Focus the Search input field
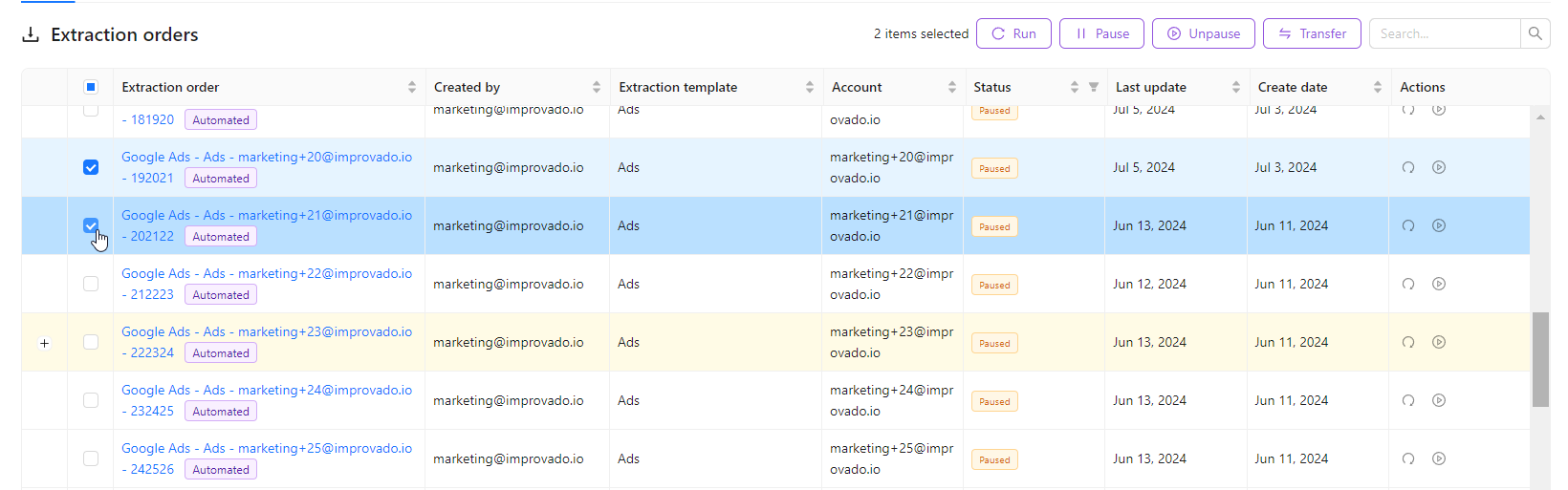This screenshot has width=1568, height=490. (x=1444, y=33)
